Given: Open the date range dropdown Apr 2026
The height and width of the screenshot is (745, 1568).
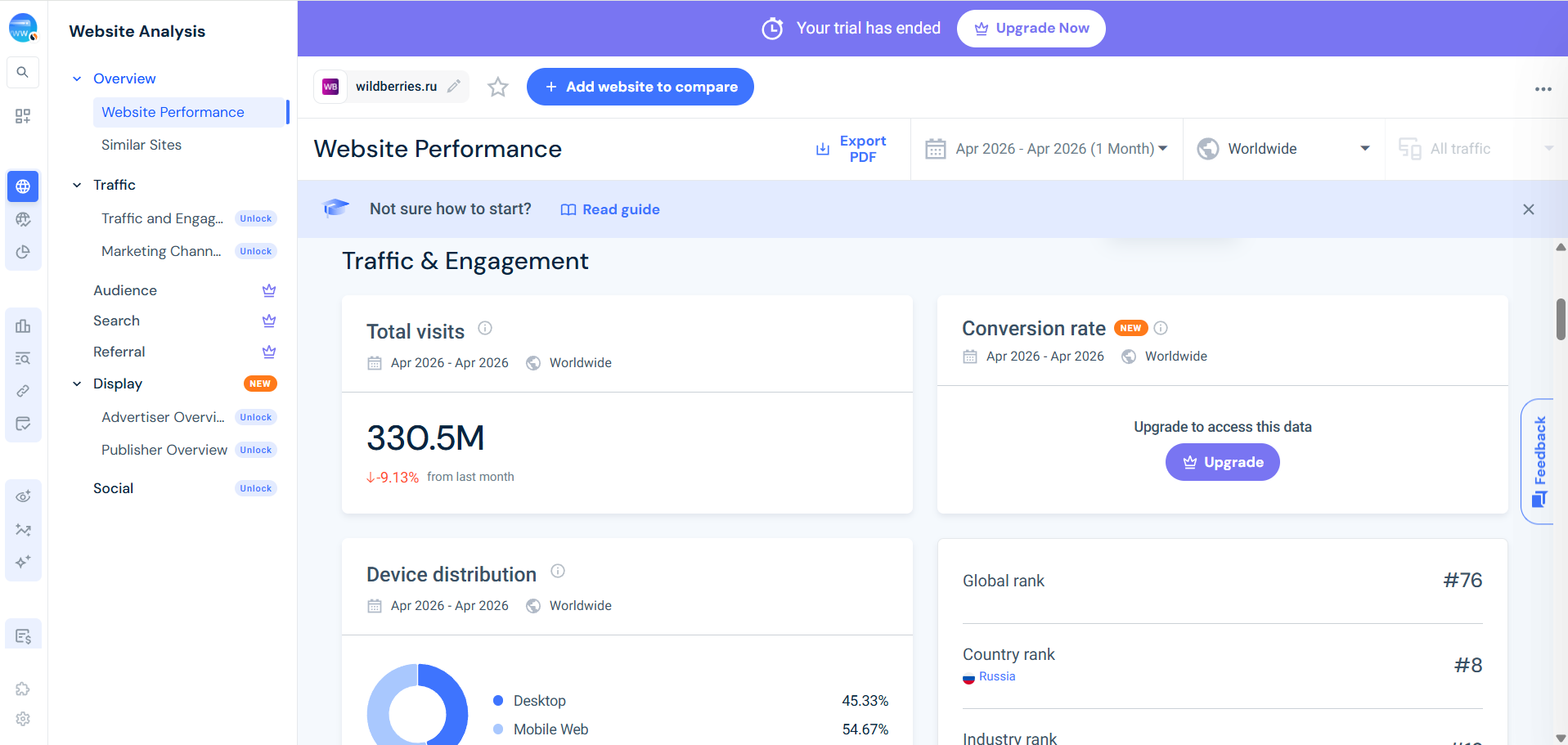Looking at the screenshot, I should click(x=1047, y=149).
